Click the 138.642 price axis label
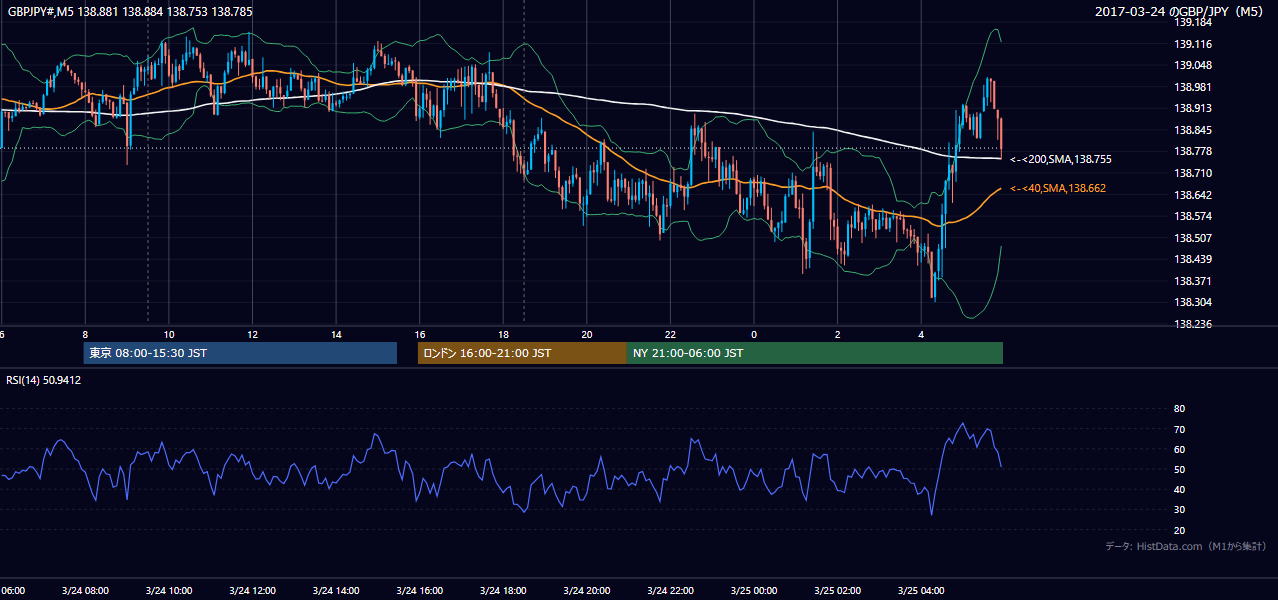 pos(1193,195)
